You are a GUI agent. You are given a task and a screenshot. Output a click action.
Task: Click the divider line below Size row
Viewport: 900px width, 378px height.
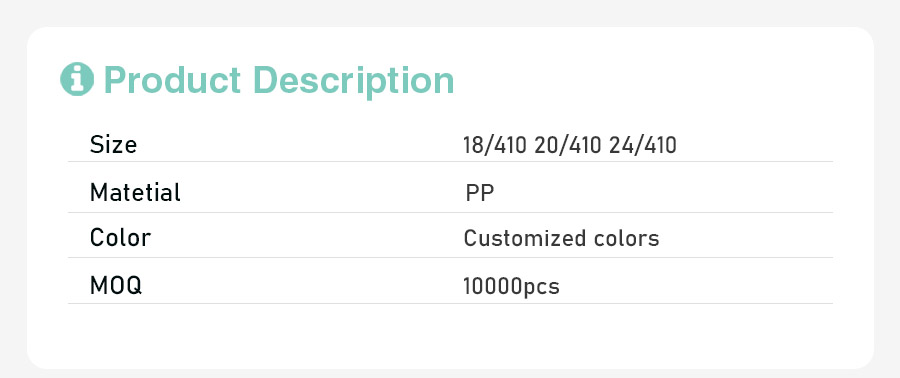point(450,162)
